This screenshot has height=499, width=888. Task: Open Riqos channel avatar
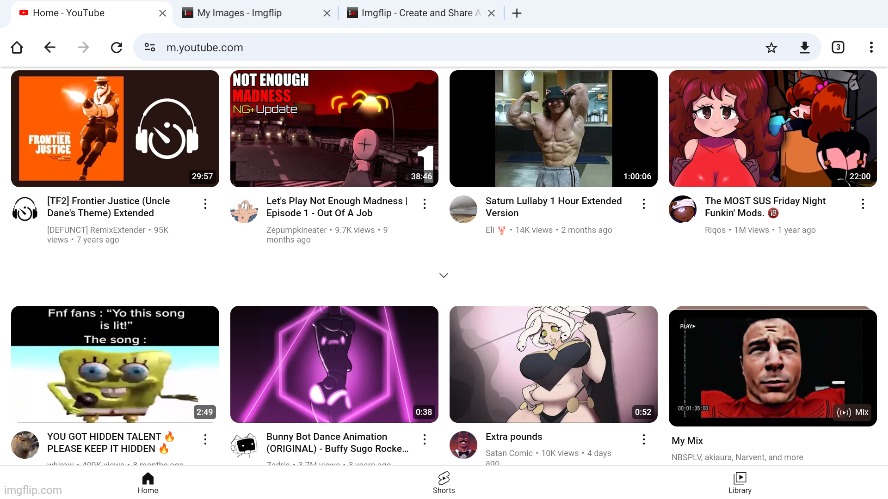(682, 210)
